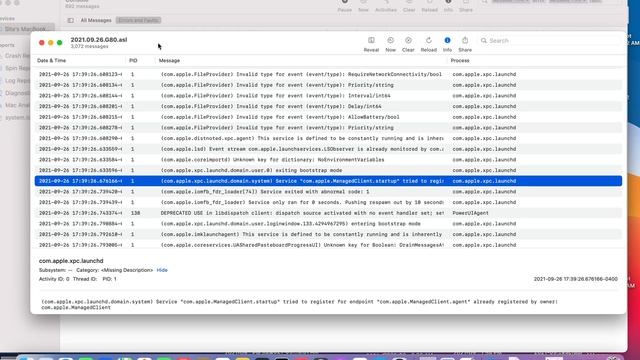Select the com.apple.coreimportd Unknown key row
Screen dimensions: 640x360
(x=328, y=160)
